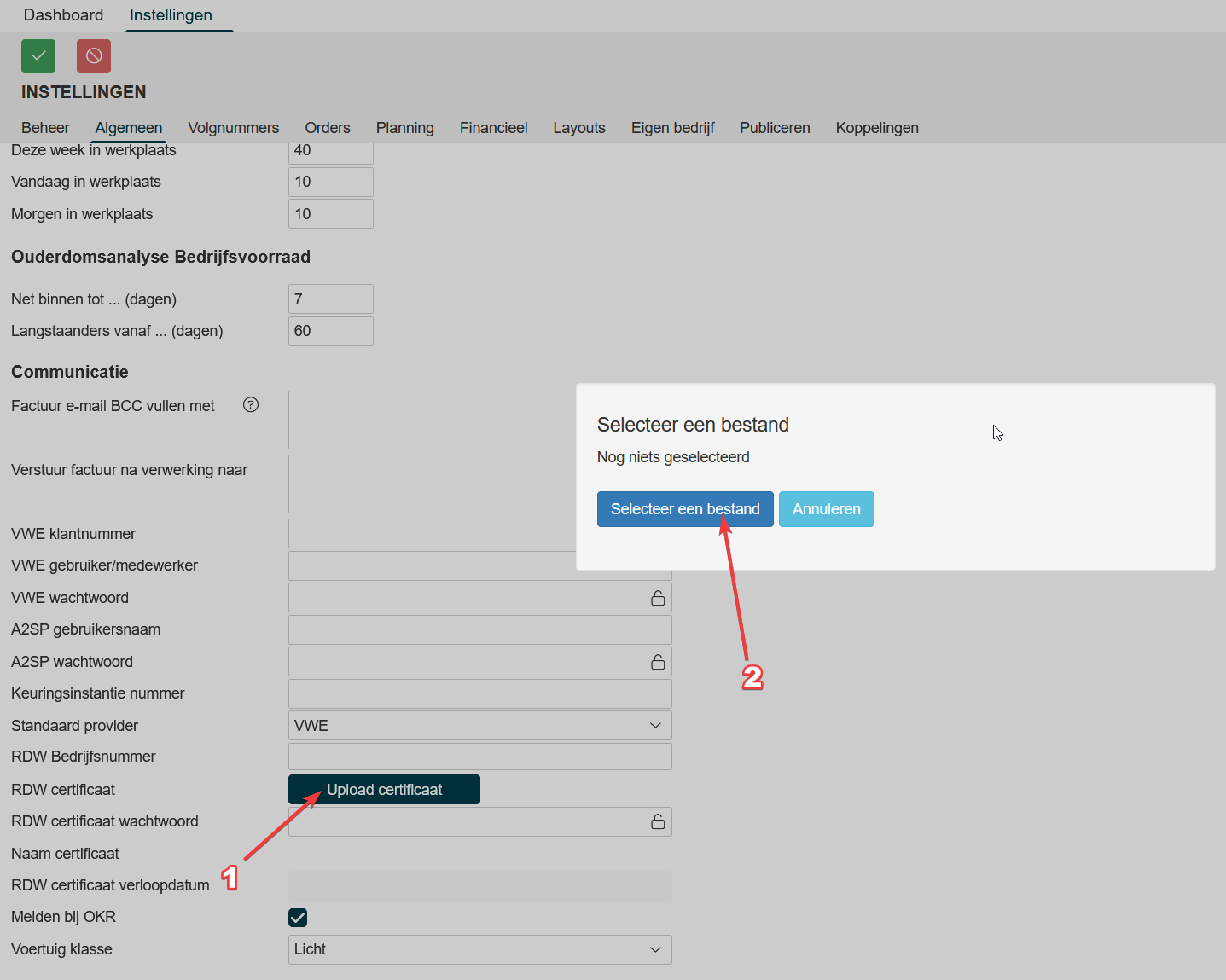Open the Eigen bedrijf tab

click(672, 128)
